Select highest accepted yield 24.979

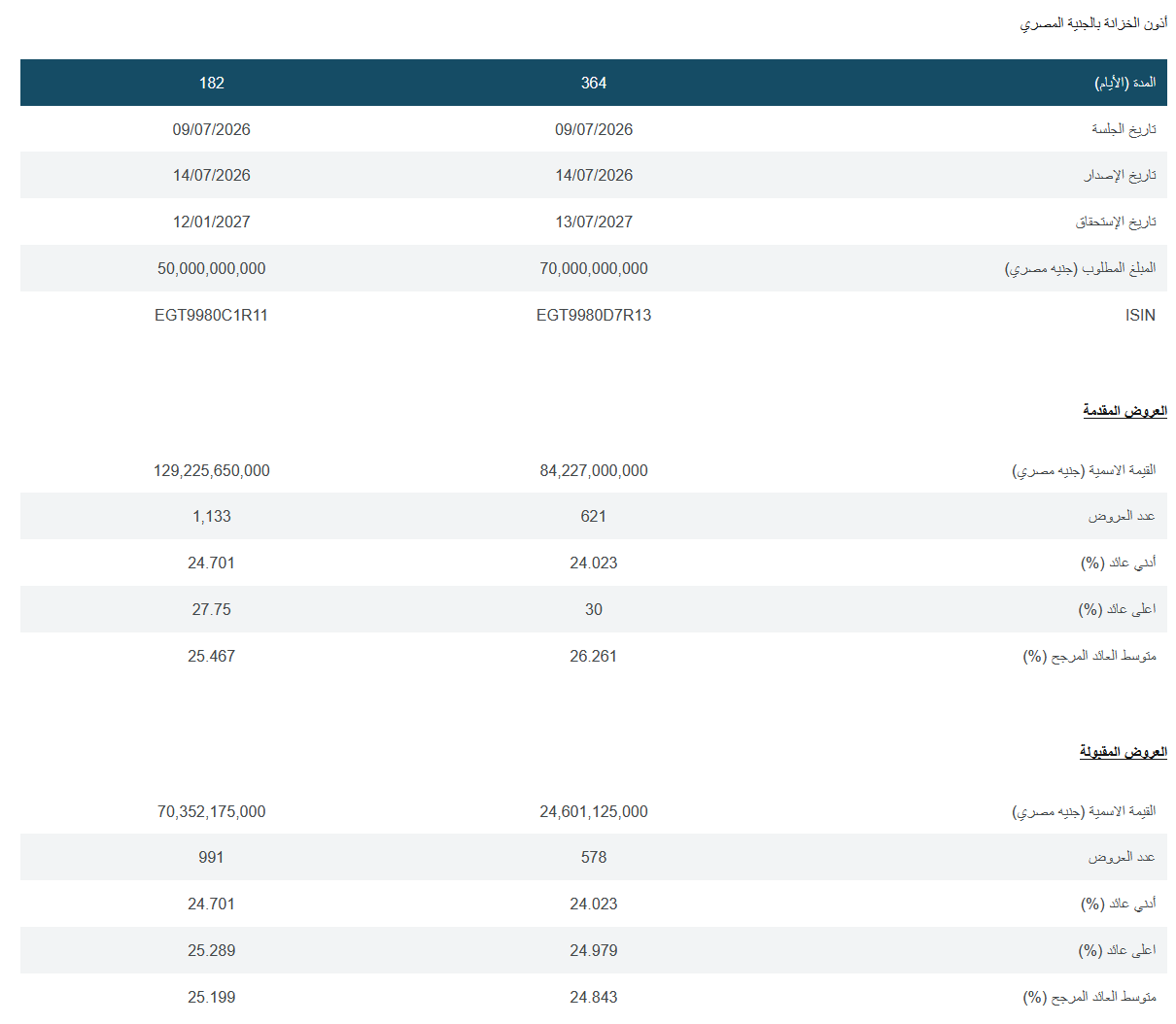(x=594, y=950)
